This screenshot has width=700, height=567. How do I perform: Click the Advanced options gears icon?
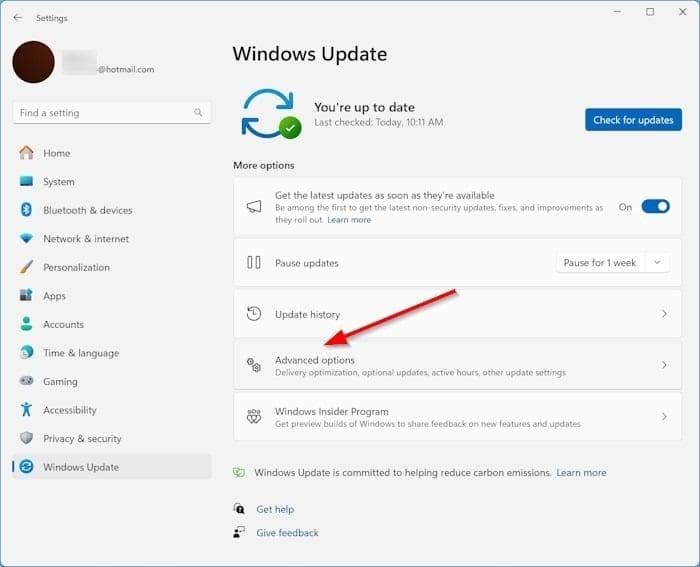tap(254, 365)
